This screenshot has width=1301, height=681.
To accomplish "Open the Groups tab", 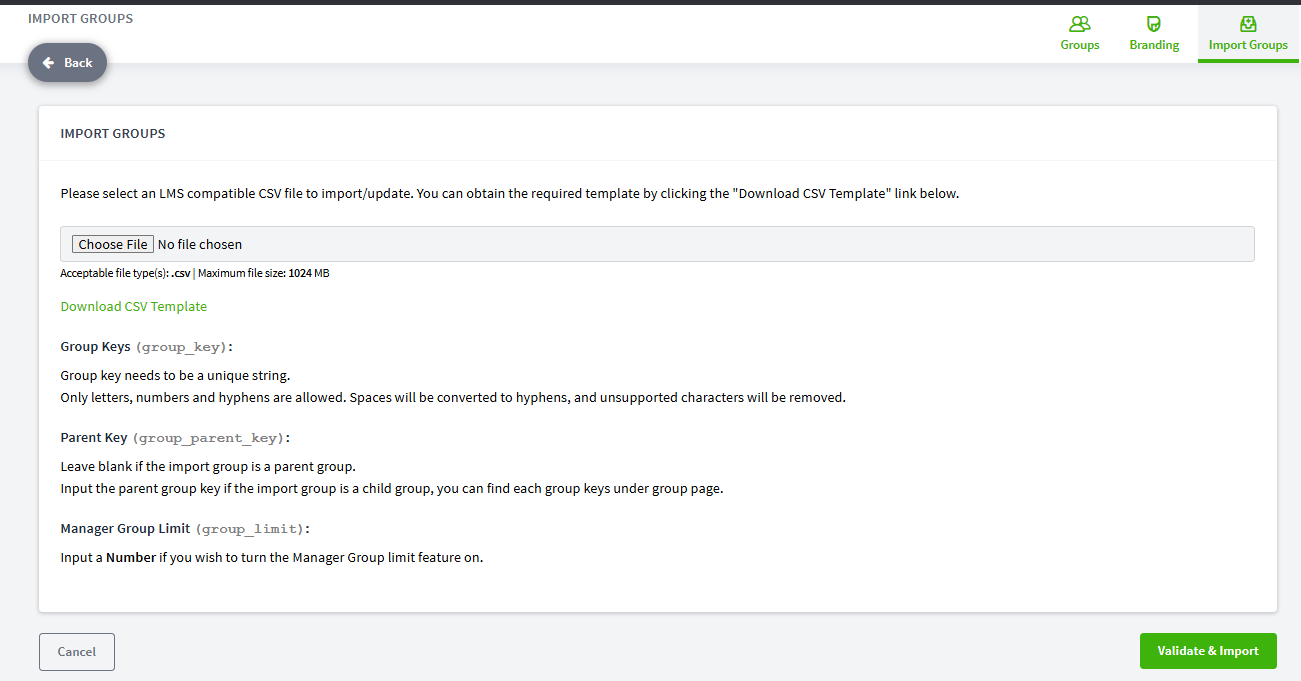I will pos(1080,34).
